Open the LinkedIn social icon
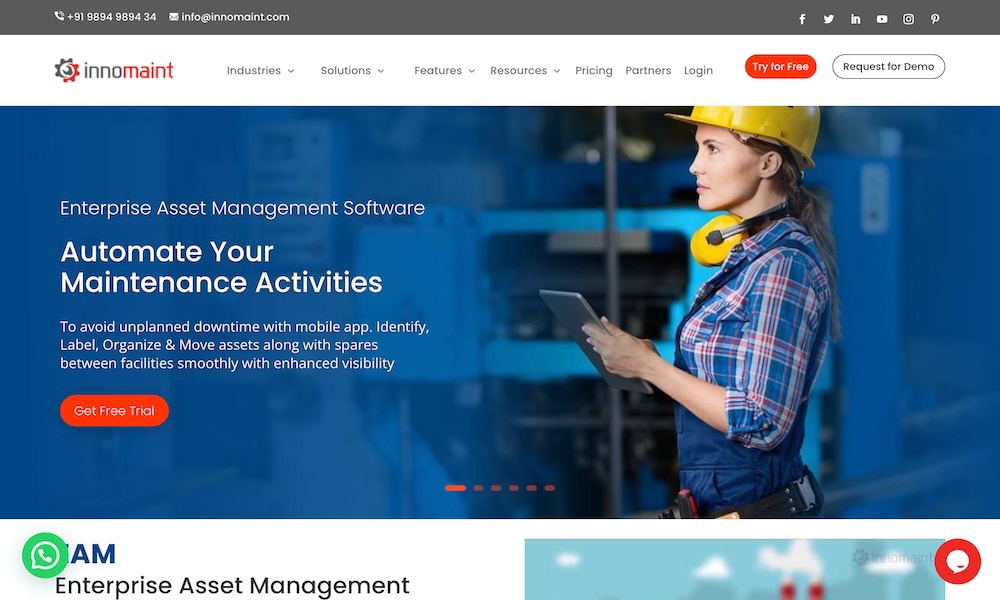This screenshot has width=1000, height=600. click(x=856, y=19)
